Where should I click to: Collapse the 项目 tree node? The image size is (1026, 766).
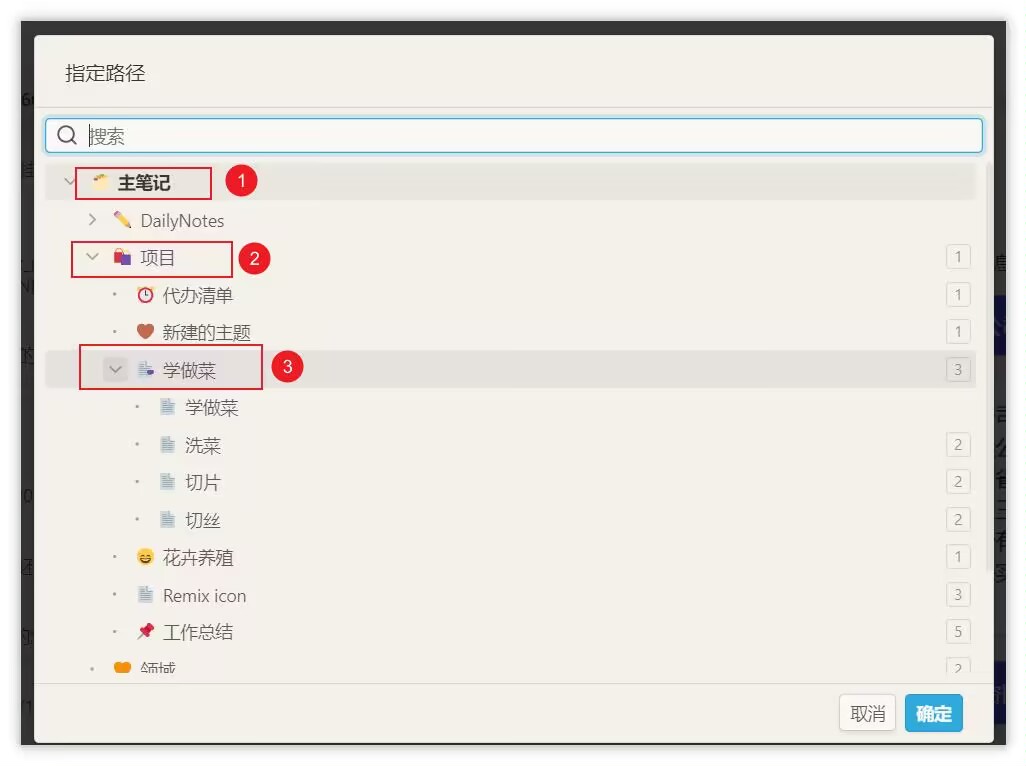92,257
